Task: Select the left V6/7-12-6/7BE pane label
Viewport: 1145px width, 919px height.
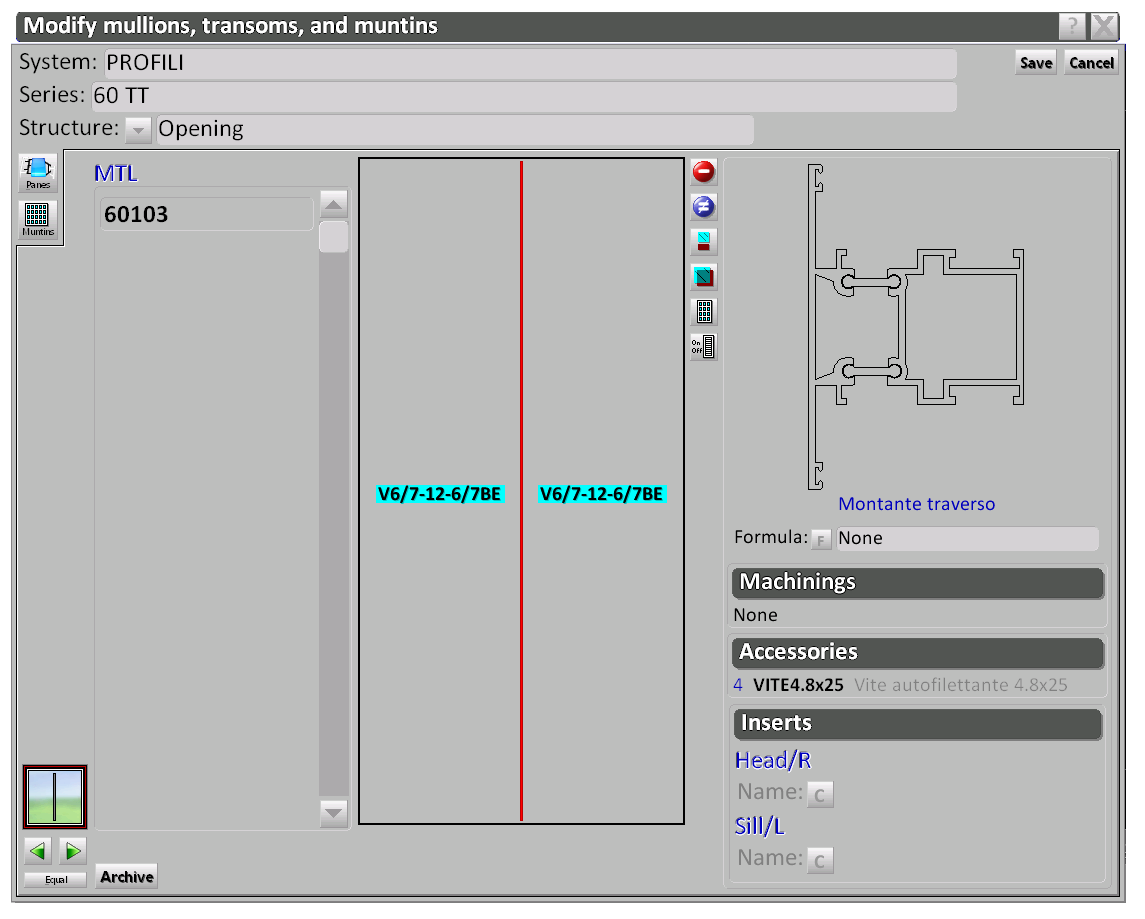Action: click(440, 494)
